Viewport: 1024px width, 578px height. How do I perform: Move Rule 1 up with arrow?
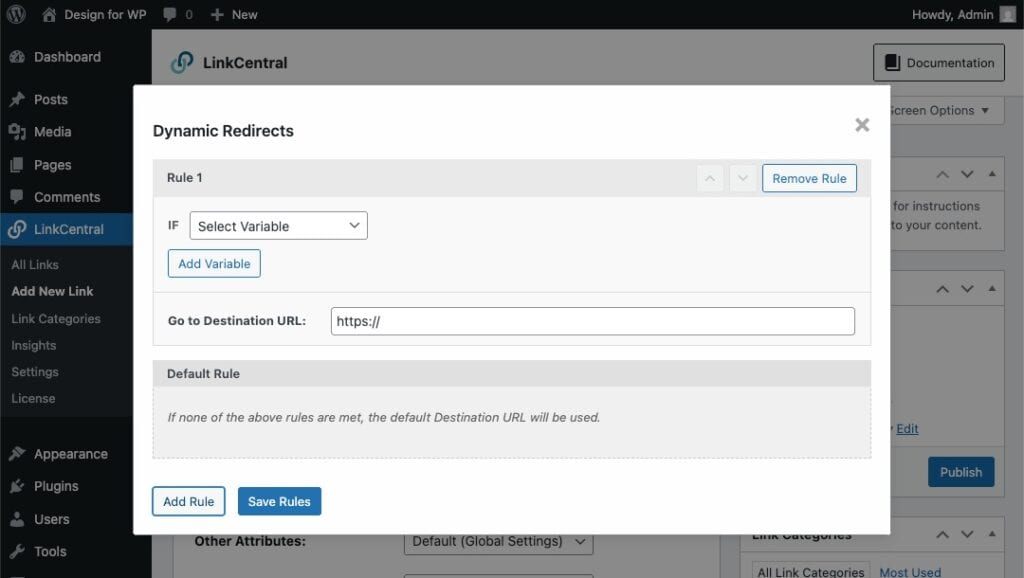[710, 178]
